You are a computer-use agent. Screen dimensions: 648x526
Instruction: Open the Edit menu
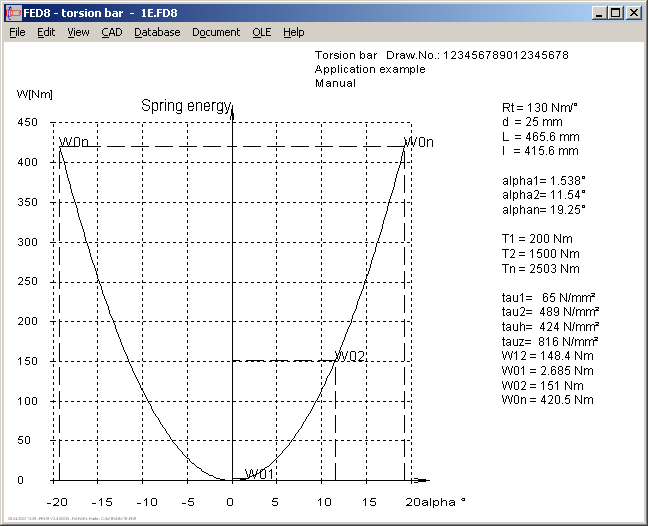(x=46, y=32)
